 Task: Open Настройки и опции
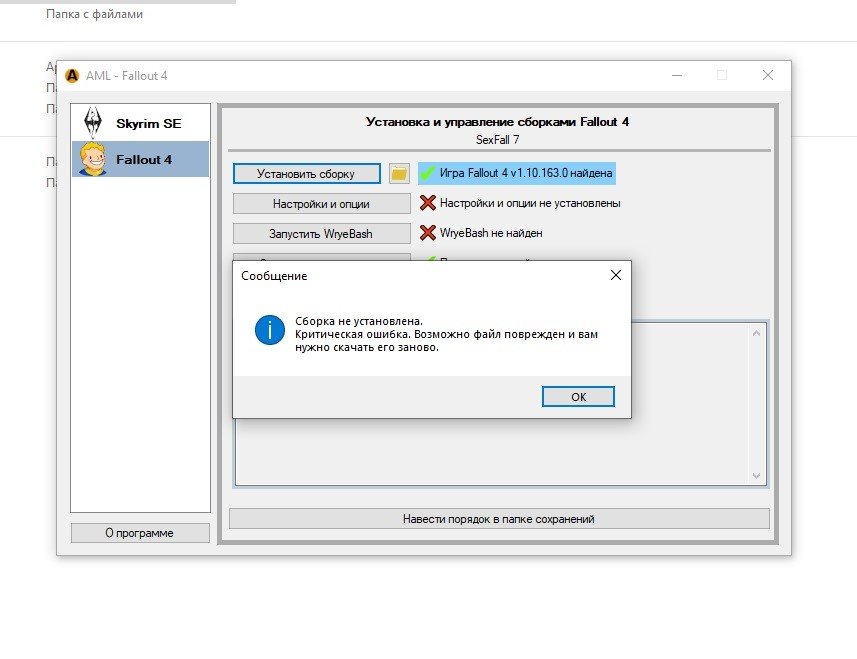pyautogui.click(x=321, y=204)
